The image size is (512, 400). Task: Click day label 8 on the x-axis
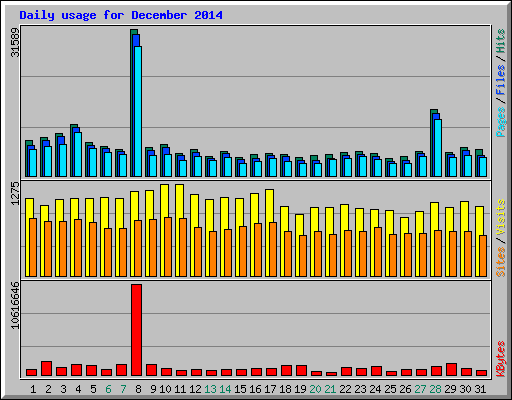[138, 389]
